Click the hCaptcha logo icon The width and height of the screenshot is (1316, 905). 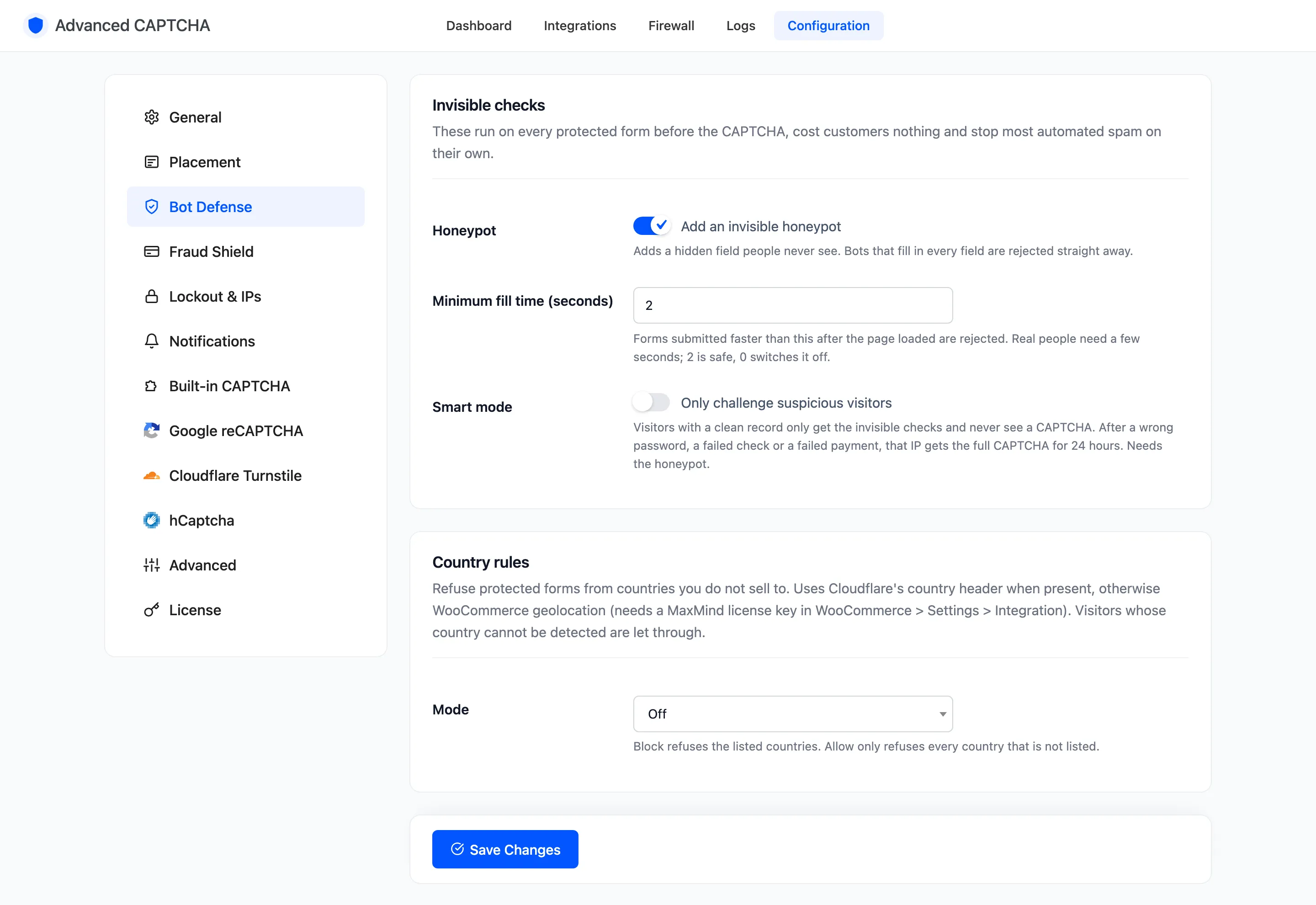coord(151,521)
